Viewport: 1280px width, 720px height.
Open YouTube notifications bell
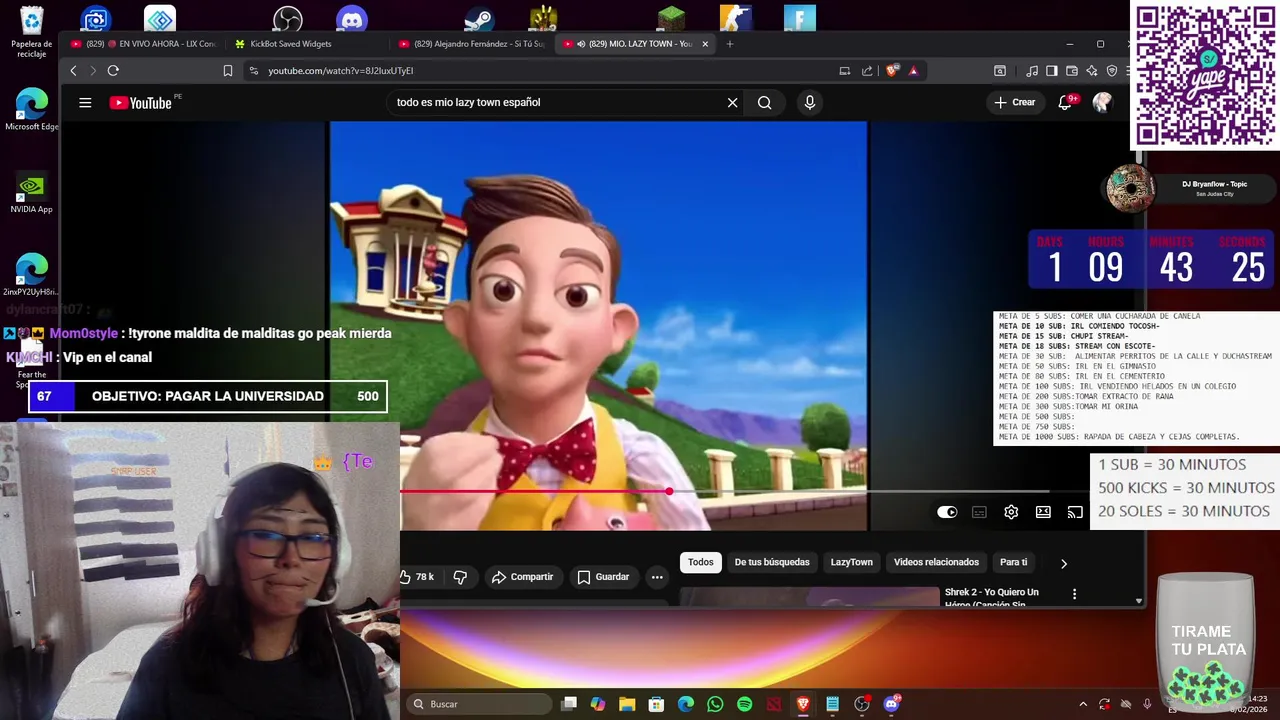pyautogui.click(x=1065, y=102)
